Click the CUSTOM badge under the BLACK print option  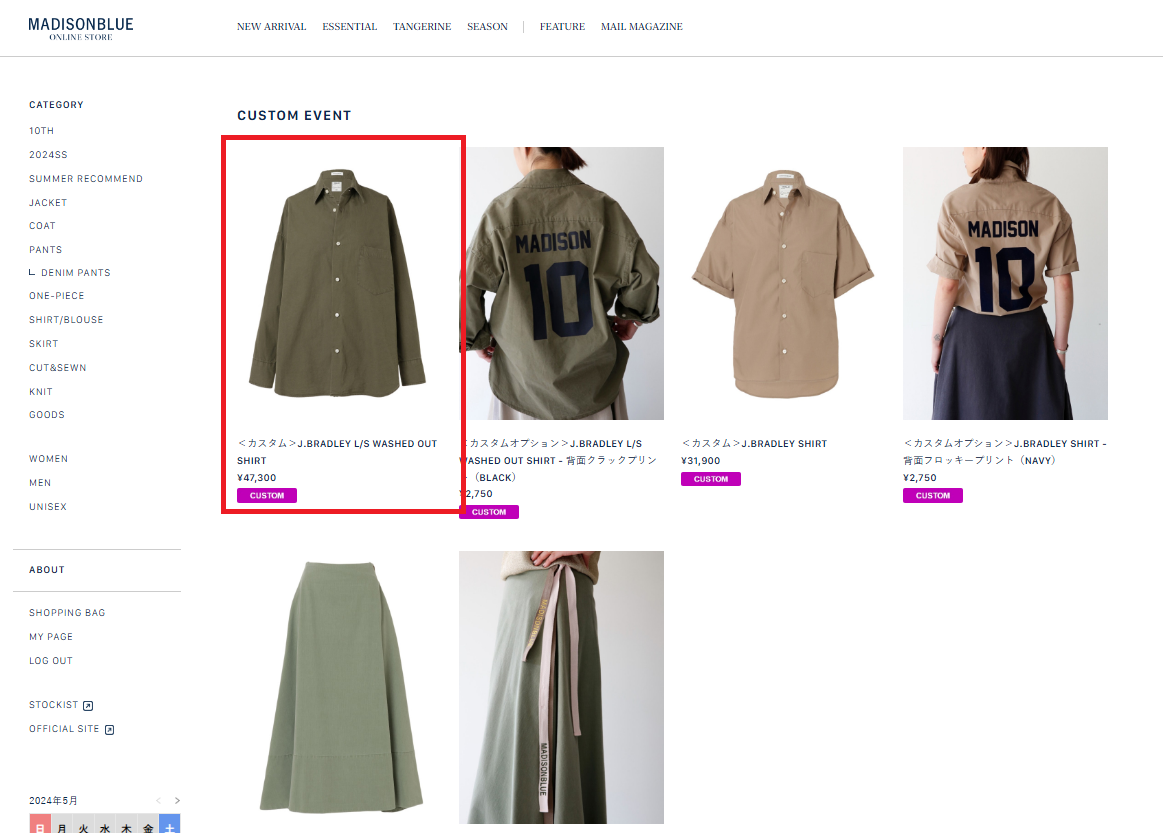(x=489, y=512)
